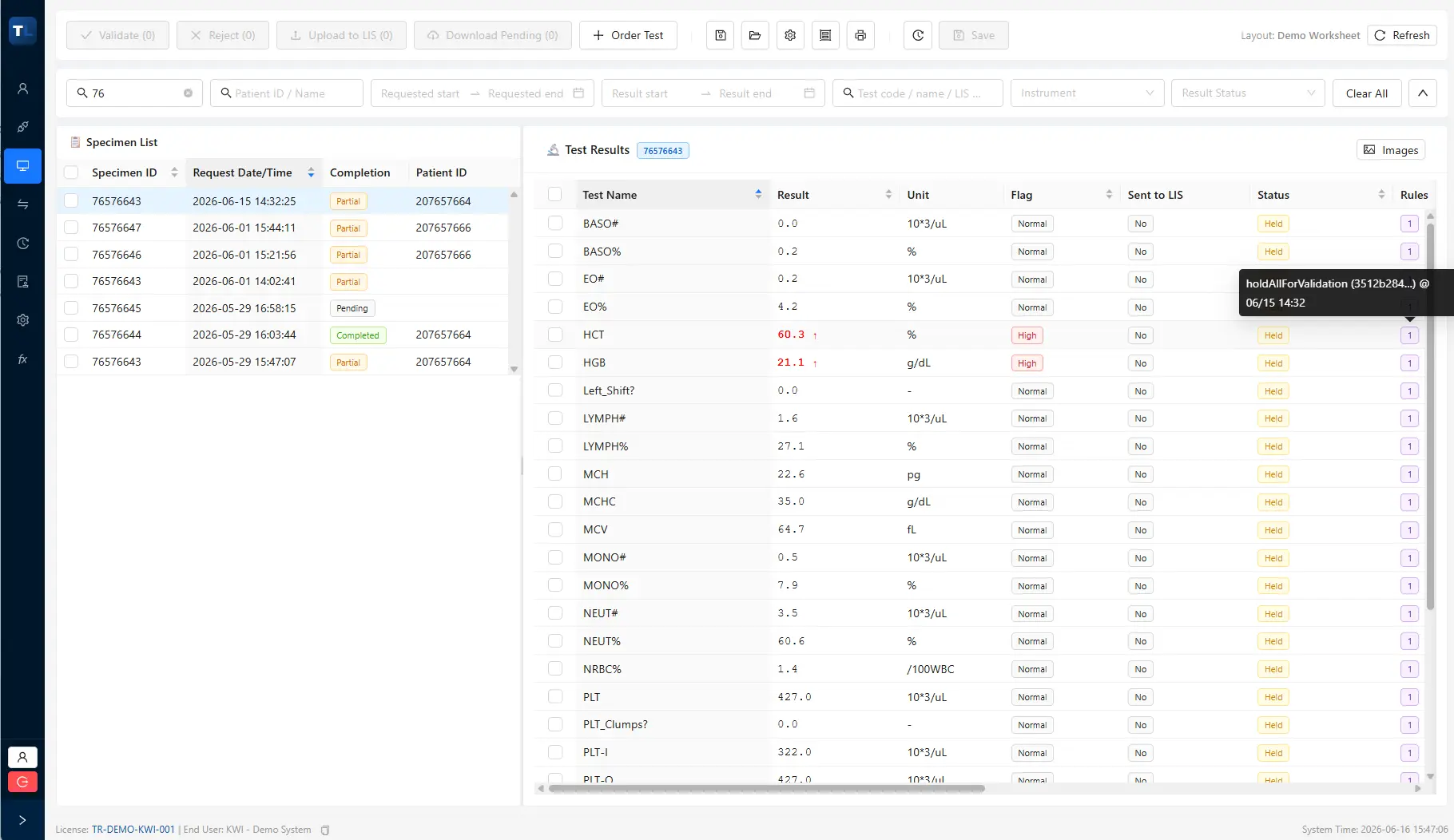Click the history clock icon in toolbar
1454x840 pixels.
pyautogui.click(x=918, y=35)
